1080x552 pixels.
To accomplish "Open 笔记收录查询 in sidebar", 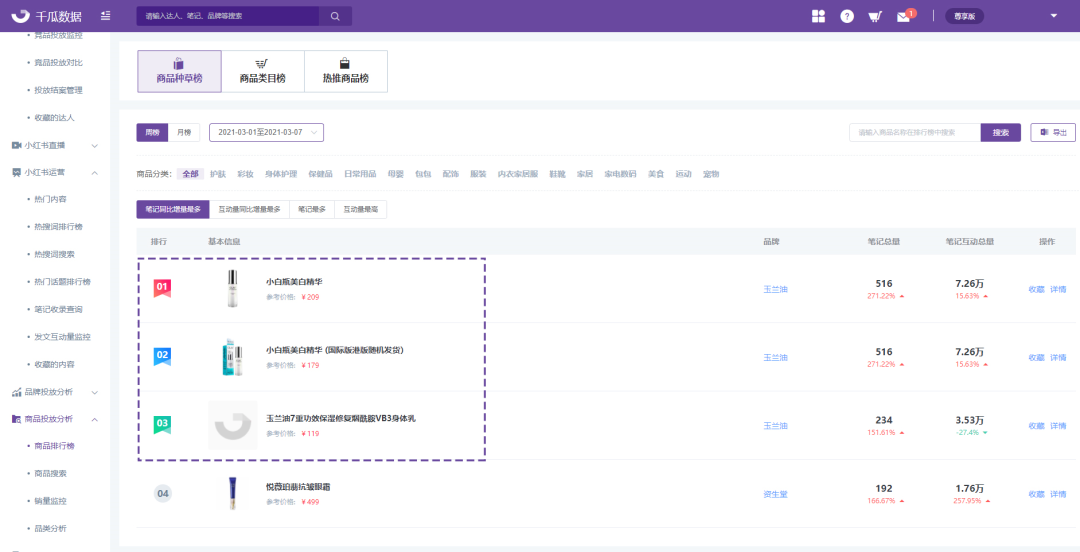I will coord(58,309).
